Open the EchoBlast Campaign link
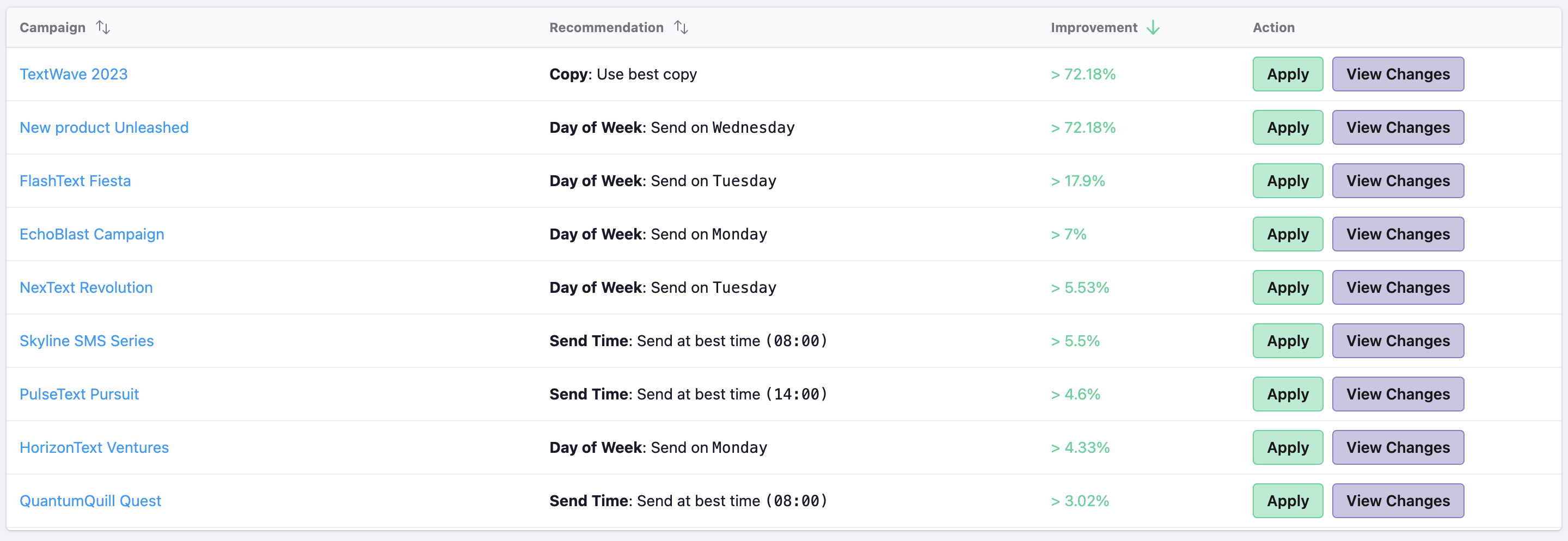This screenshot has height=541, width=1568. tap(92, 234)
